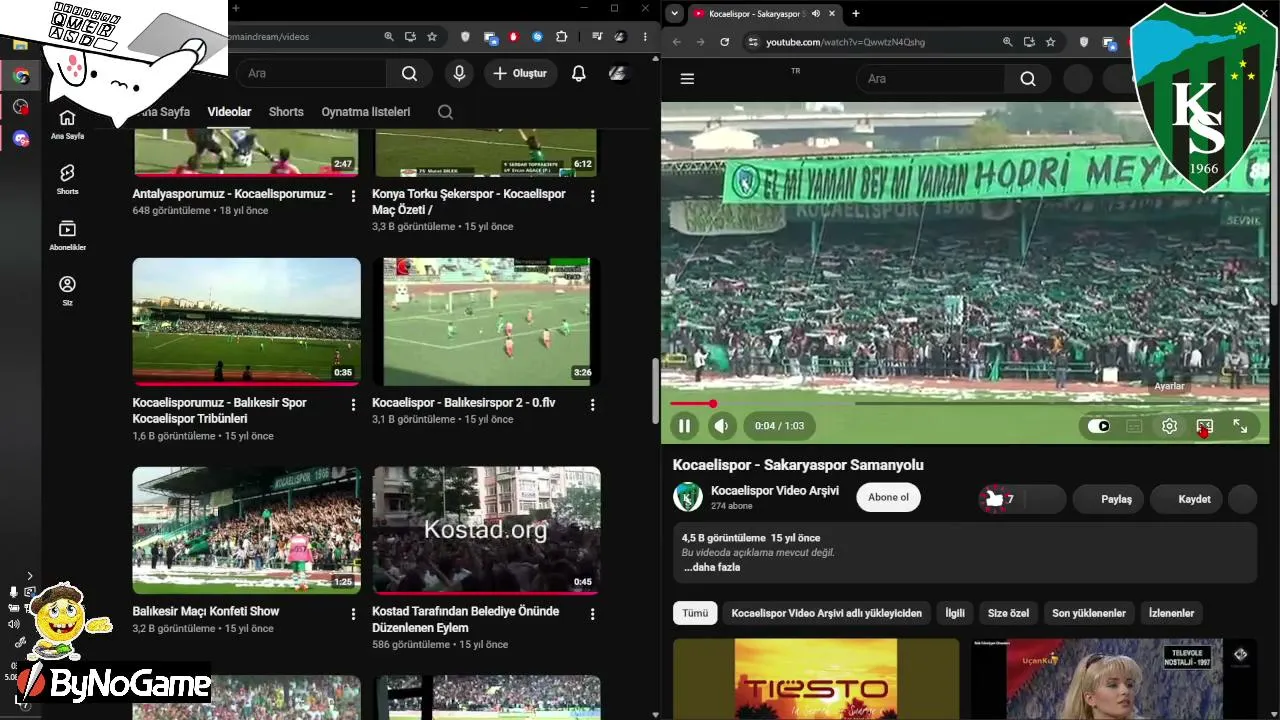Switch to the Videolar channel tab
Screen dimensions: 1280x720
[x=229, y=112]
